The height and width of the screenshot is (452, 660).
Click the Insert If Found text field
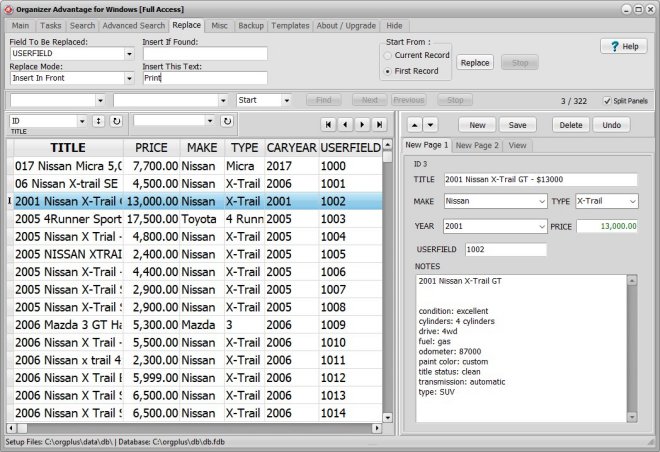(x=205, y=54)
